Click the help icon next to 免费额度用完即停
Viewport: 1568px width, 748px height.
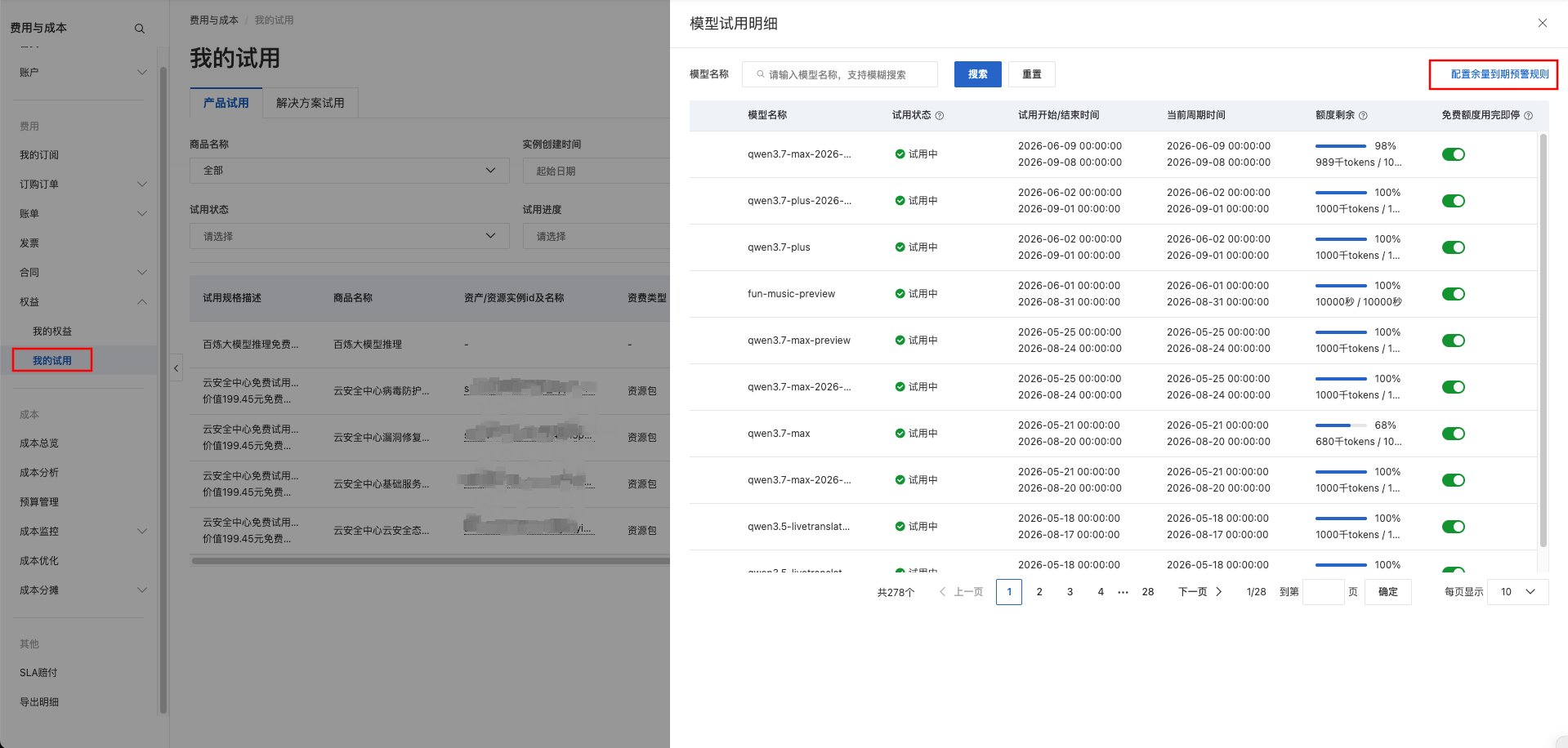[1528, 116]
